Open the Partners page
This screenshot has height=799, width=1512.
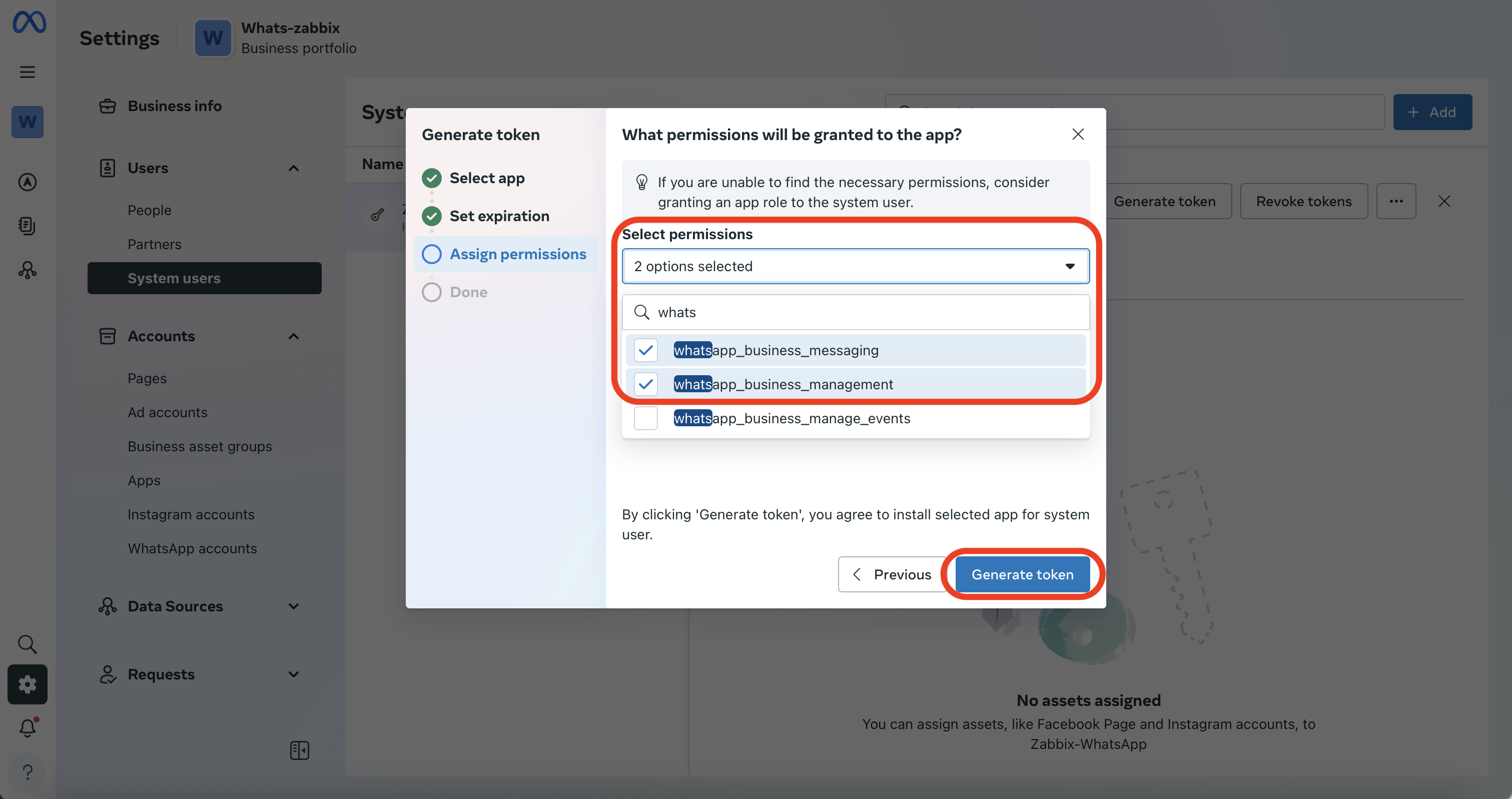click(155, 244)
